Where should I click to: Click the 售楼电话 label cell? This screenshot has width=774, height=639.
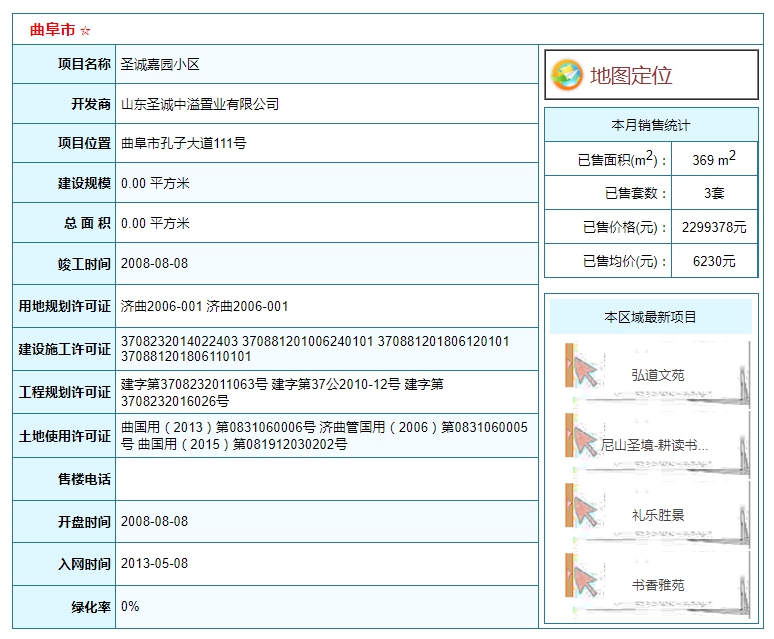(x=64, y=479)
